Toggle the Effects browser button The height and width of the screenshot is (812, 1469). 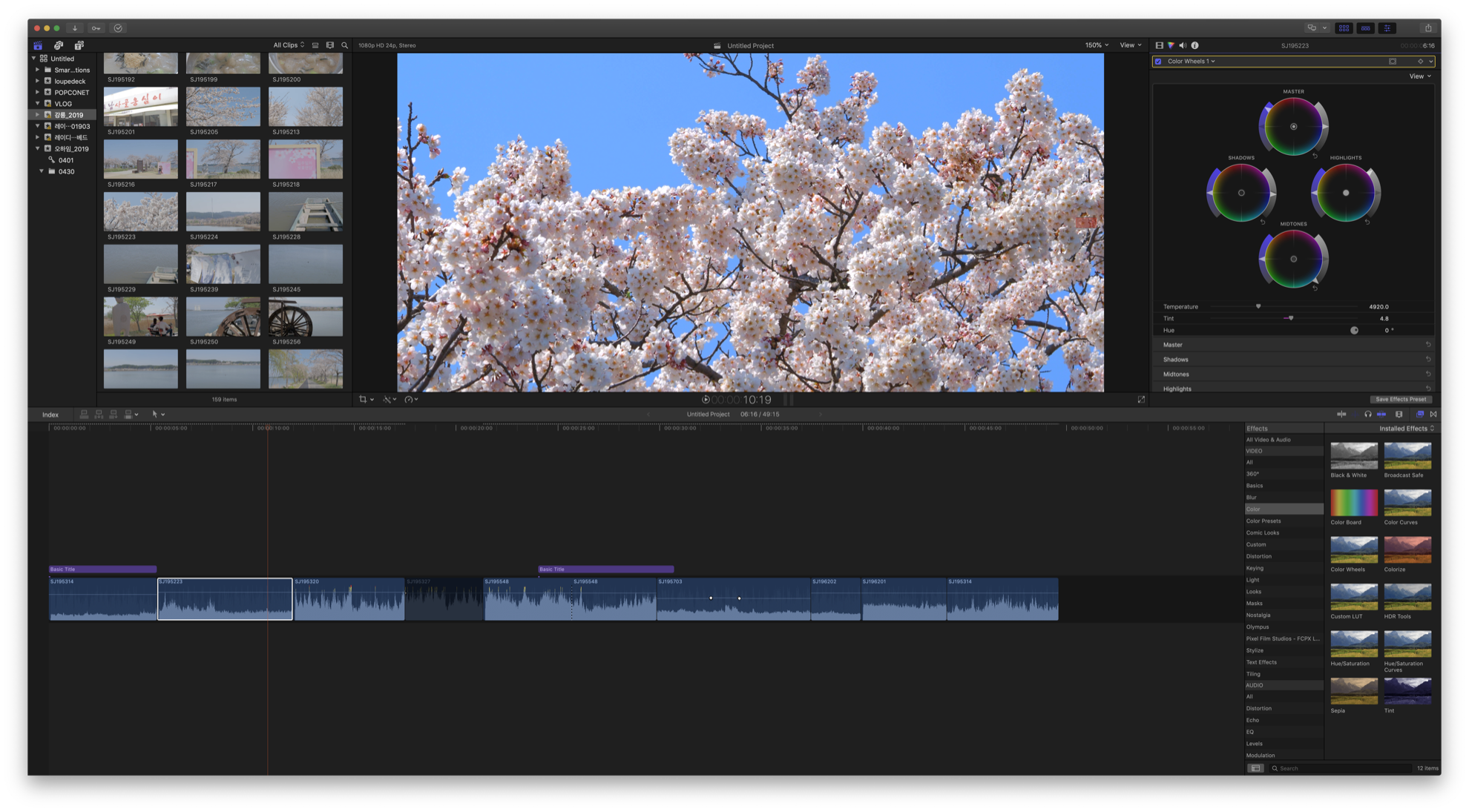[x=1419, y=414]
